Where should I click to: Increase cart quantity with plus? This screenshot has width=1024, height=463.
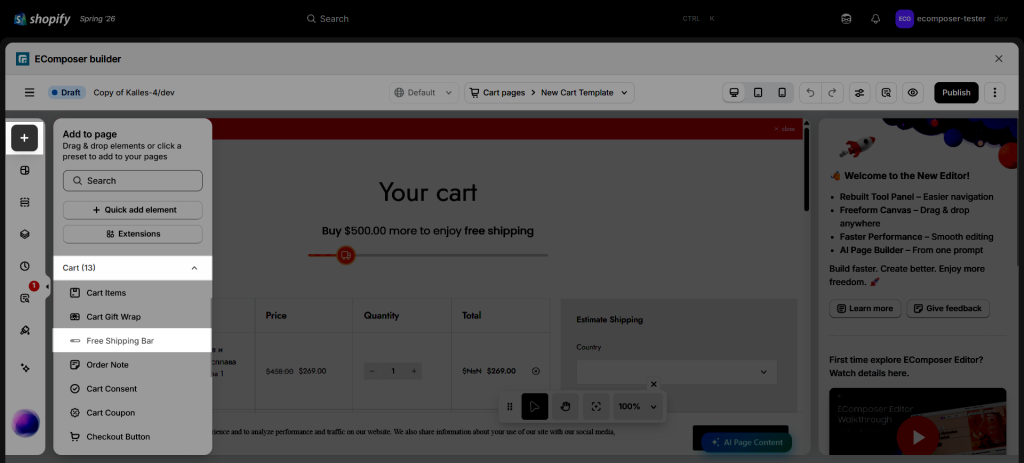click(413, 371)
